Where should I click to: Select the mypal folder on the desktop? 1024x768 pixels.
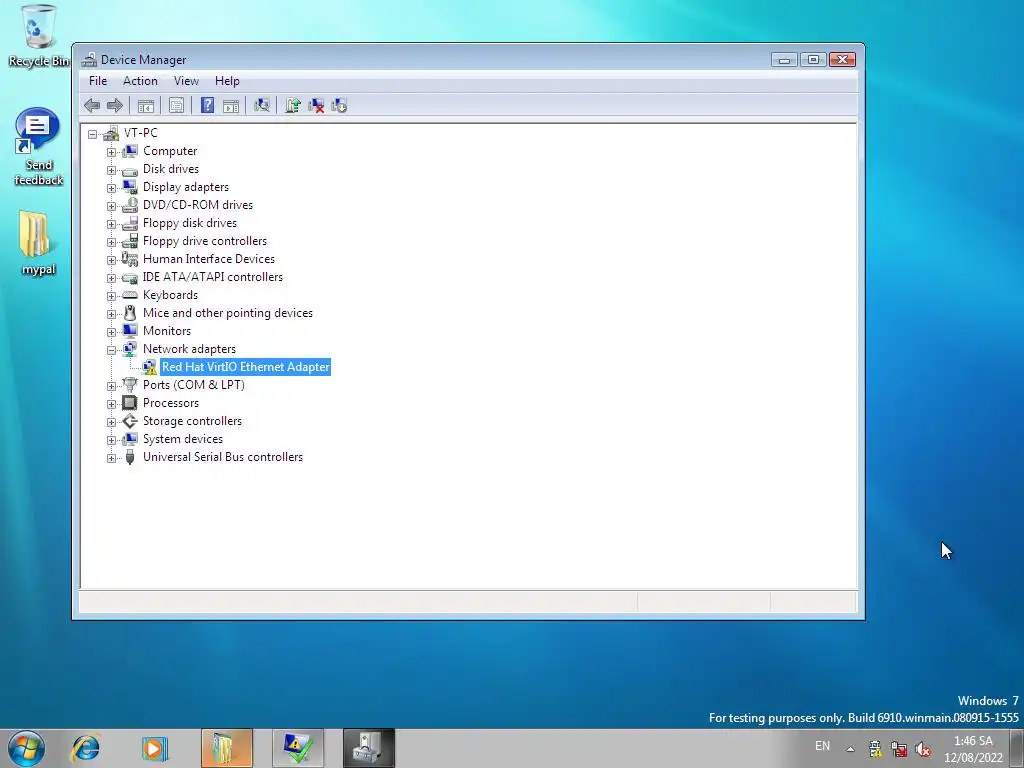[x=39, y=243]
